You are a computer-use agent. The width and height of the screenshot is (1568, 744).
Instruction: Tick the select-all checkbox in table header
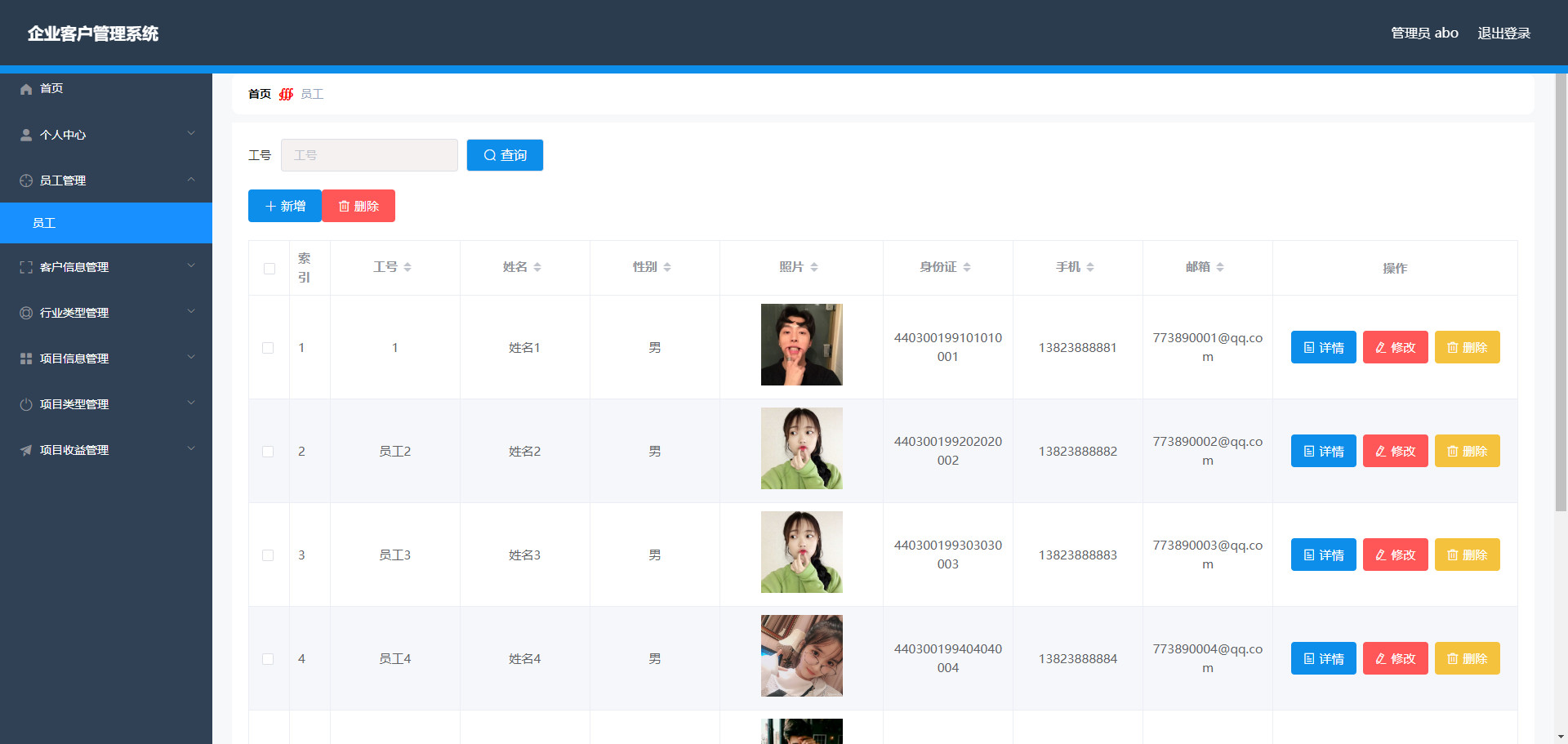point(269,269)
